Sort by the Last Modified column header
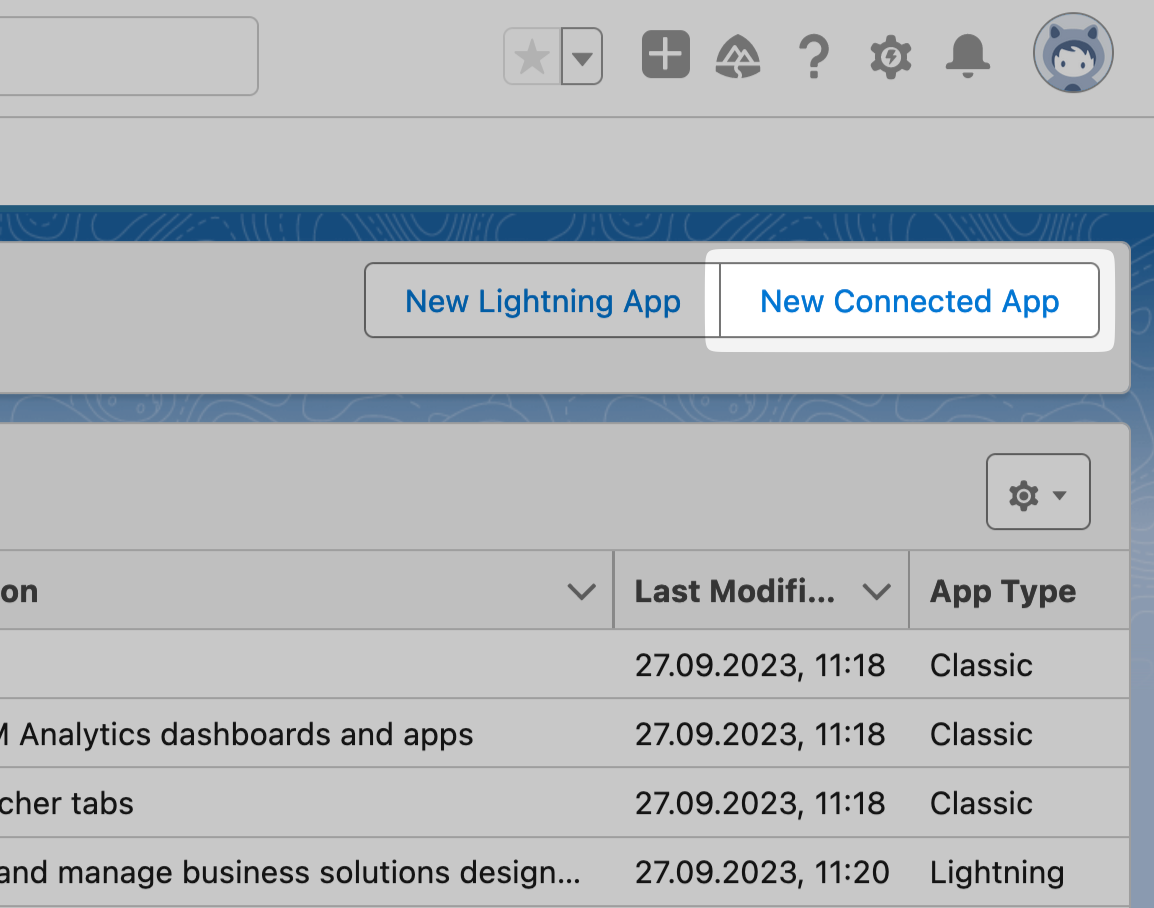The height and width of the screenshot is (908, 1154). (735, 591)
